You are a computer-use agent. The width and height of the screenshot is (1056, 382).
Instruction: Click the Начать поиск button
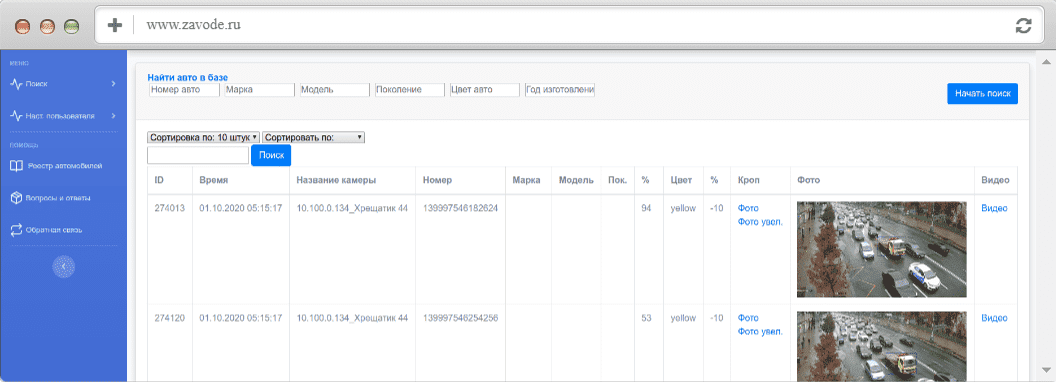coord(982,94)
